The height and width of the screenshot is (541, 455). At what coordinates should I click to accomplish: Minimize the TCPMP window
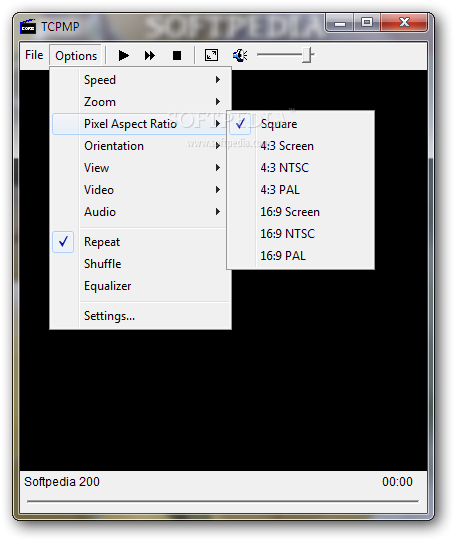click(x=340, y=23)
